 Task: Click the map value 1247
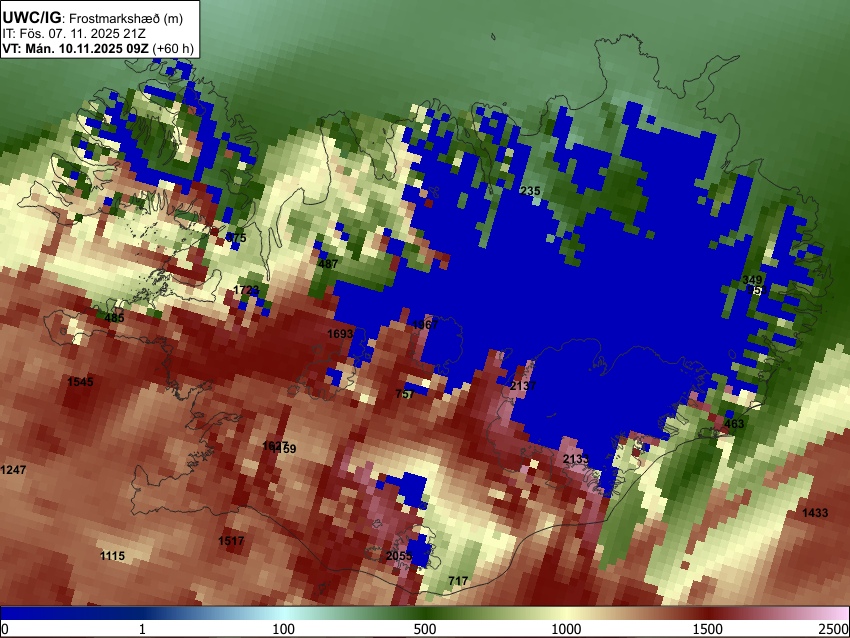13,470
